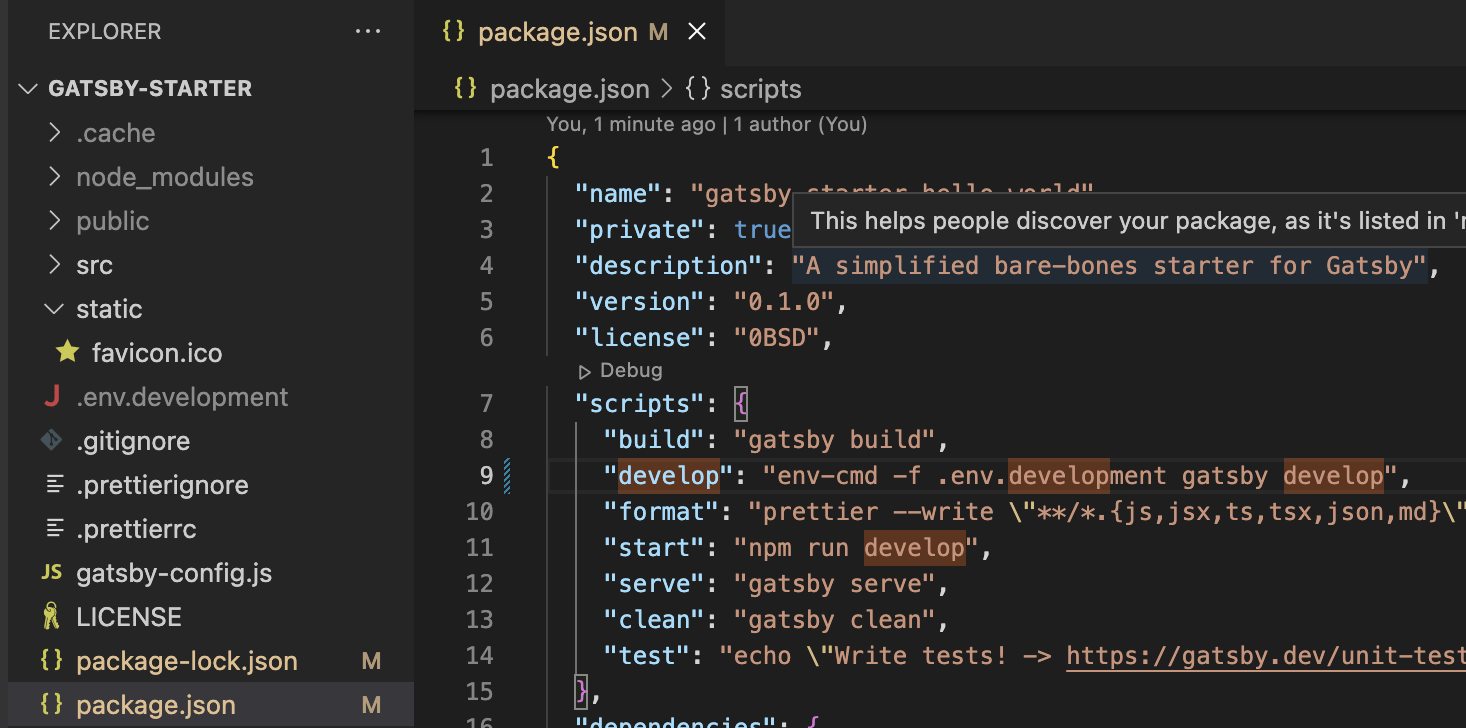
Task: Click the key icon beside LICENSE
Action: point(51,616)
